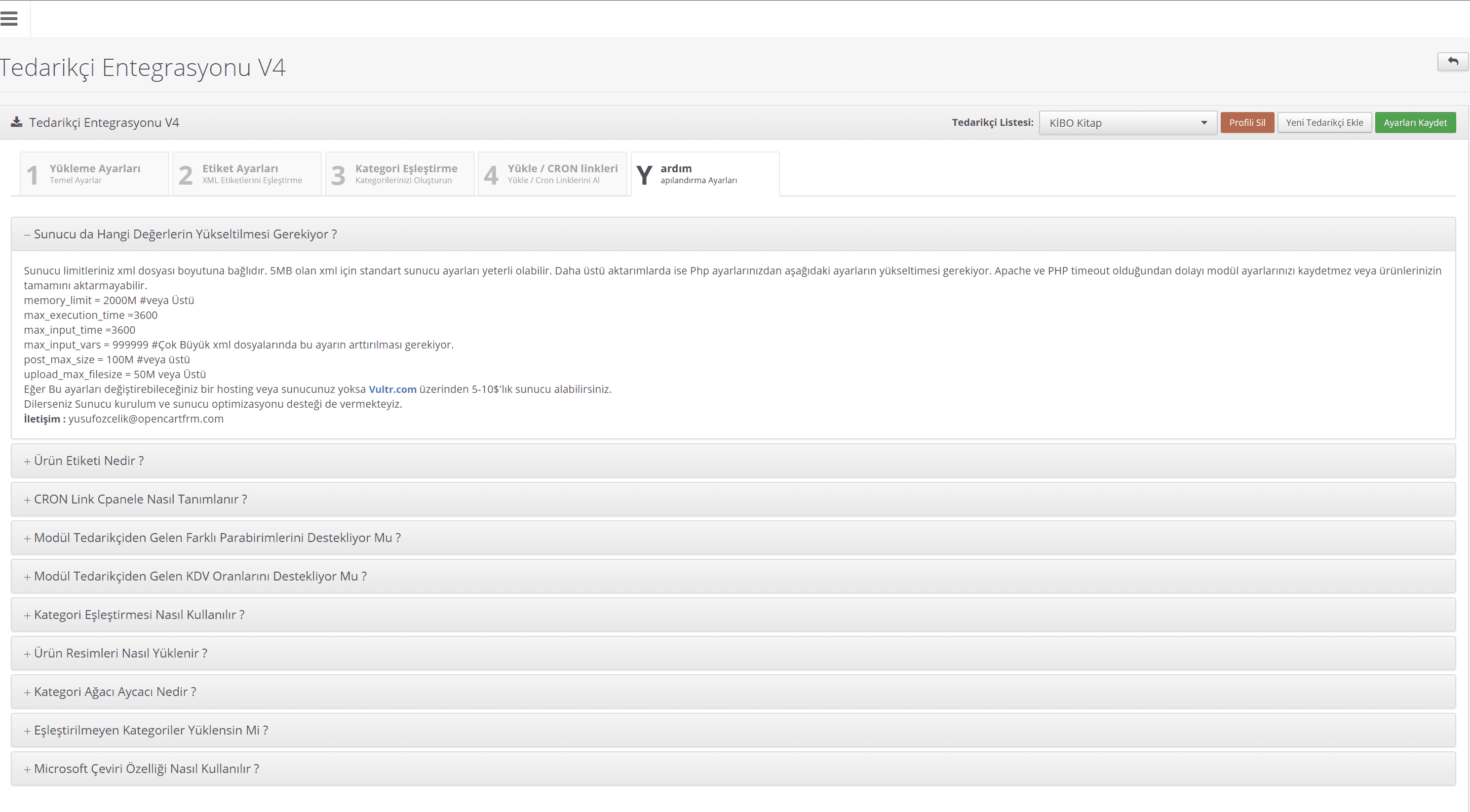The height and width of the screenshot is (812, 1470).
Task: Expand Eşleştirilmeyen Kategoriler Yüklensin Mi
Action: [x=734, y=731]
